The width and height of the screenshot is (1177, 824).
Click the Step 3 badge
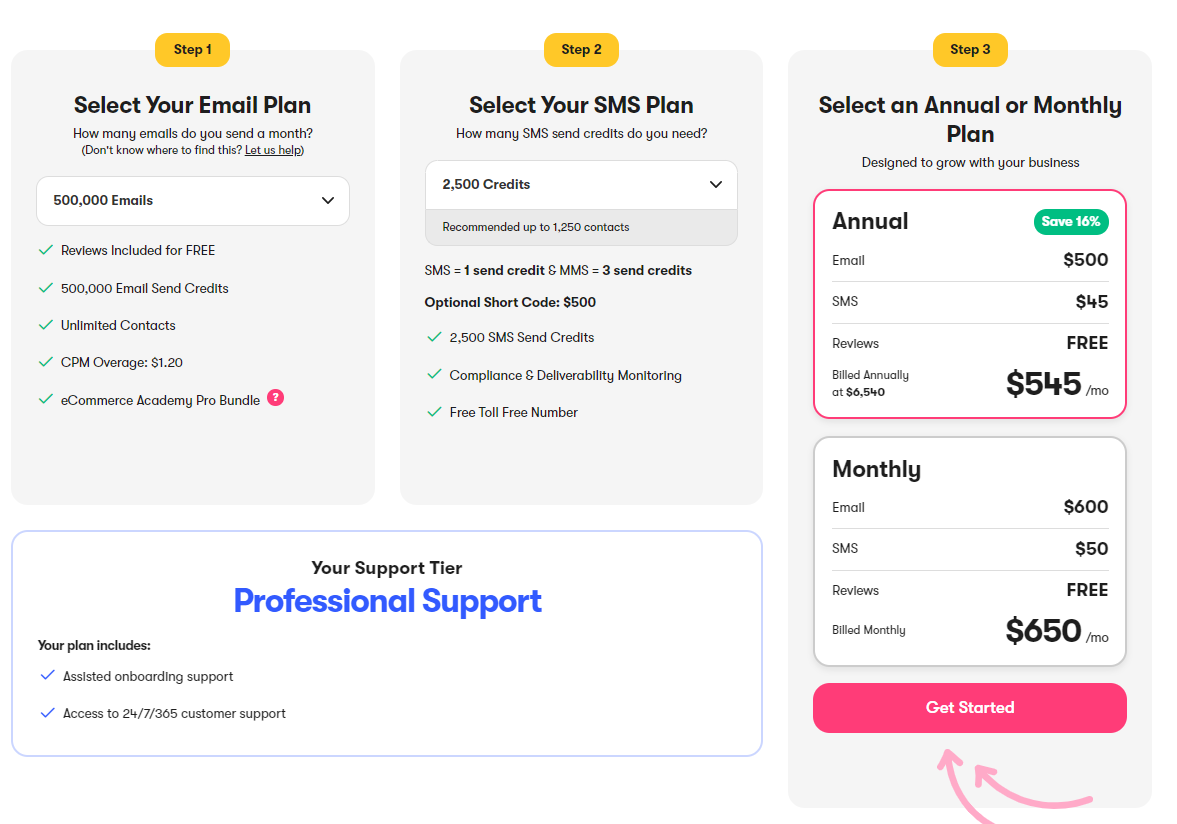tap(970, 50)
